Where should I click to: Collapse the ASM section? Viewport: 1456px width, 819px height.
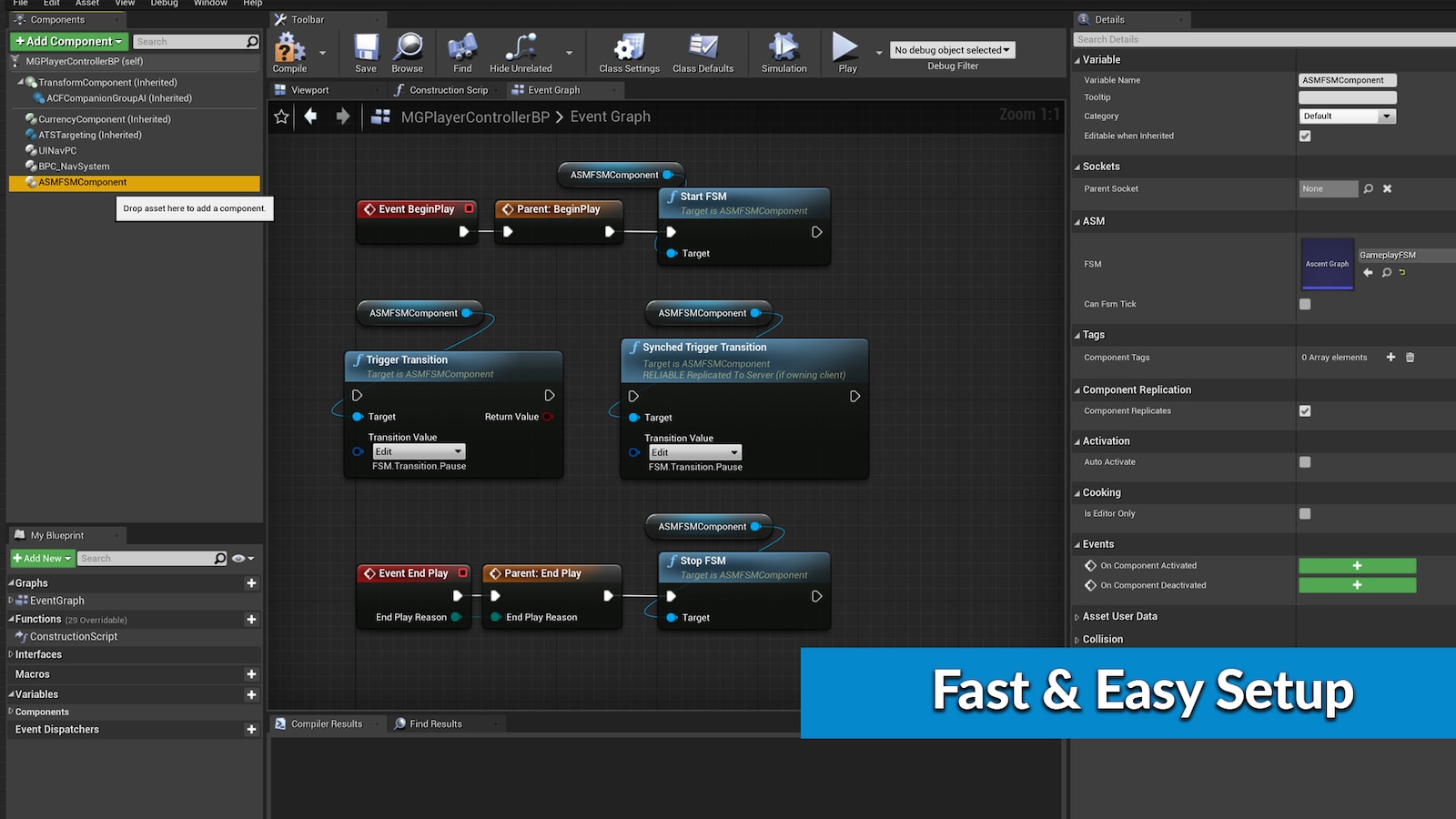pyautogui.click(x=1078, y=222)
